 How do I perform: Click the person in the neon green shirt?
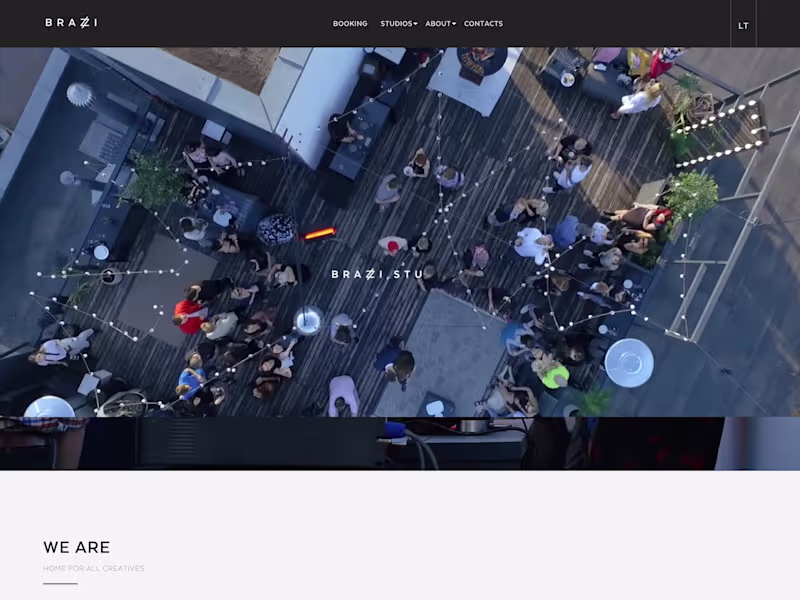point(554,375)
